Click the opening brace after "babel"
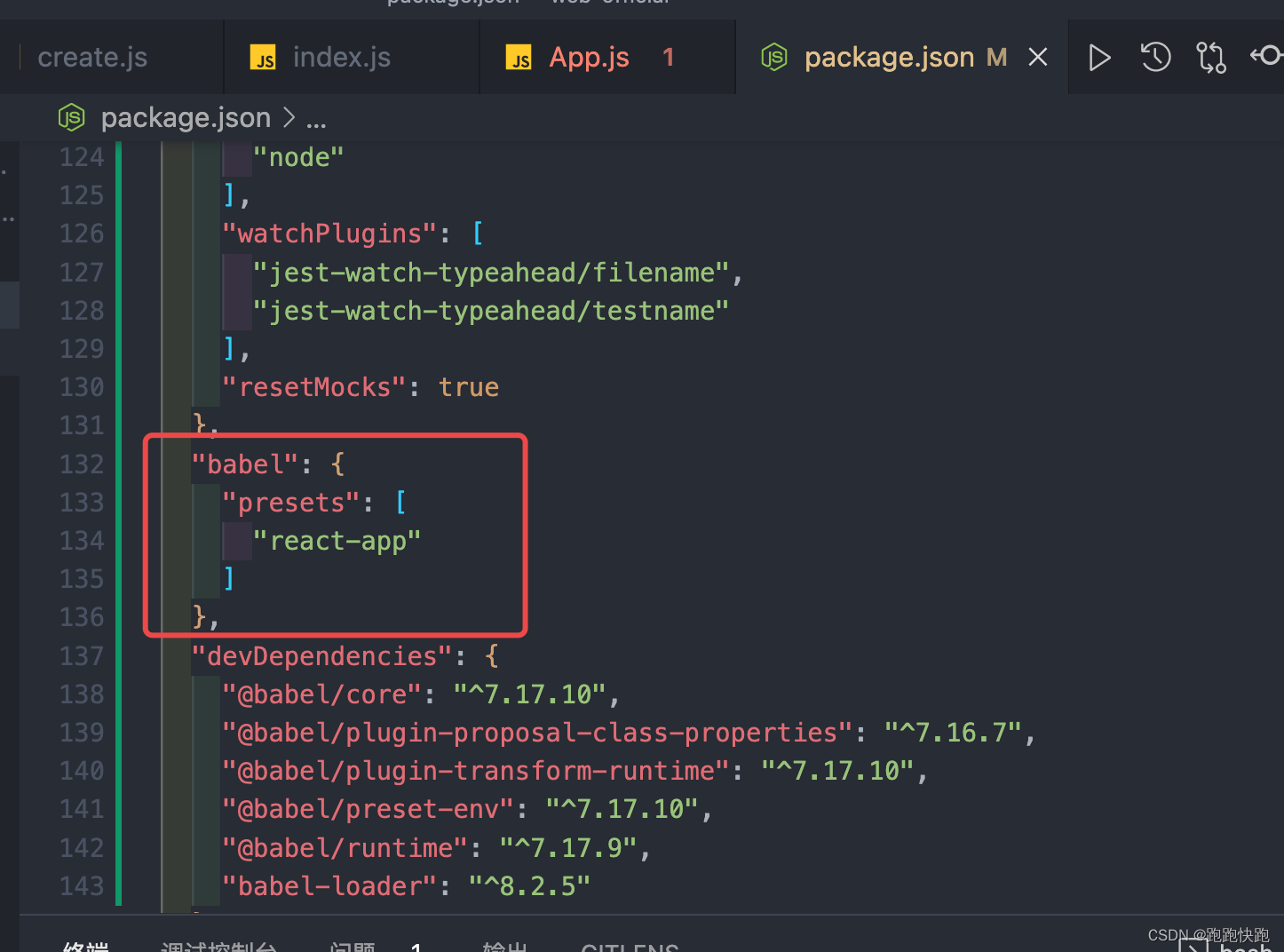The height and width of the screenshot is (952, 1284). tap(337, 464)
